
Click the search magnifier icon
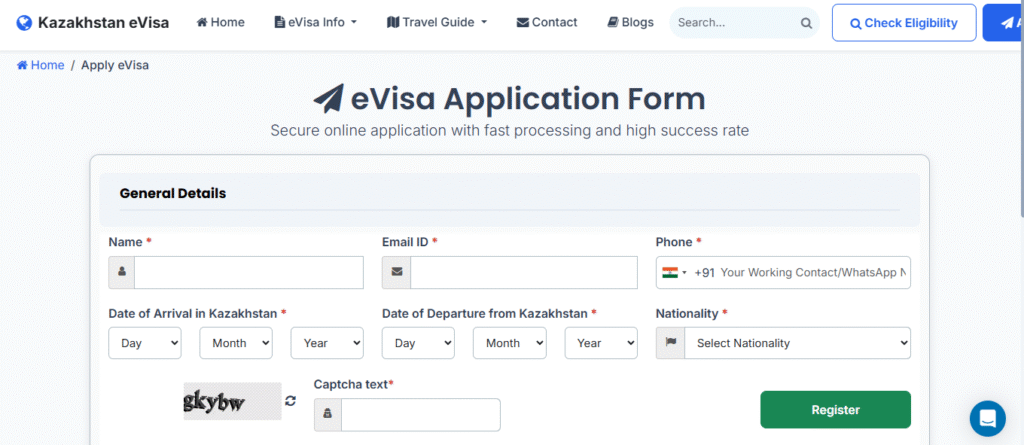pos(806,23)
